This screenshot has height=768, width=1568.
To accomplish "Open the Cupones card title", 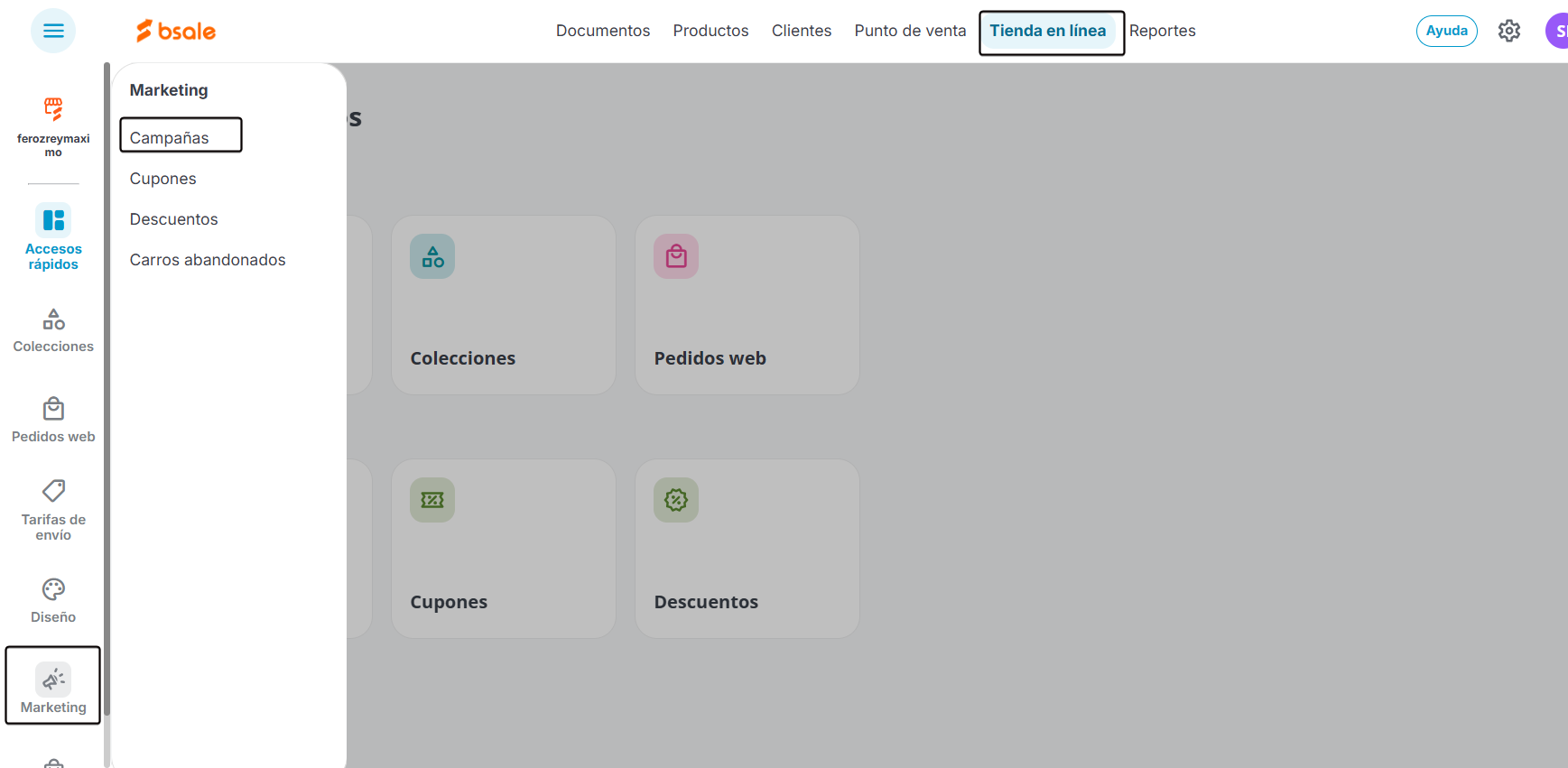I will [449, 602].
